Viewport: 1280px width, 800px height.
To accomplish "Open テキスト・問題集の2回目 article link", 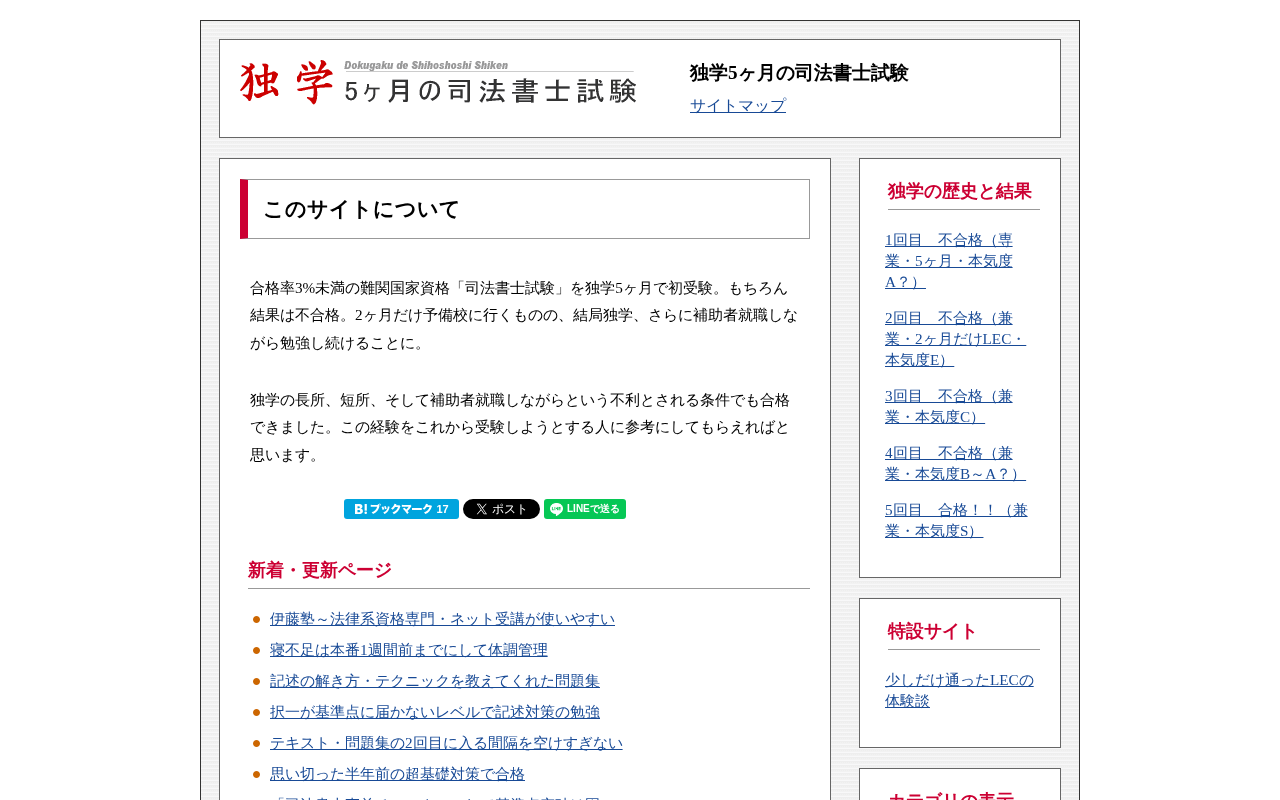I will point(446,743).
